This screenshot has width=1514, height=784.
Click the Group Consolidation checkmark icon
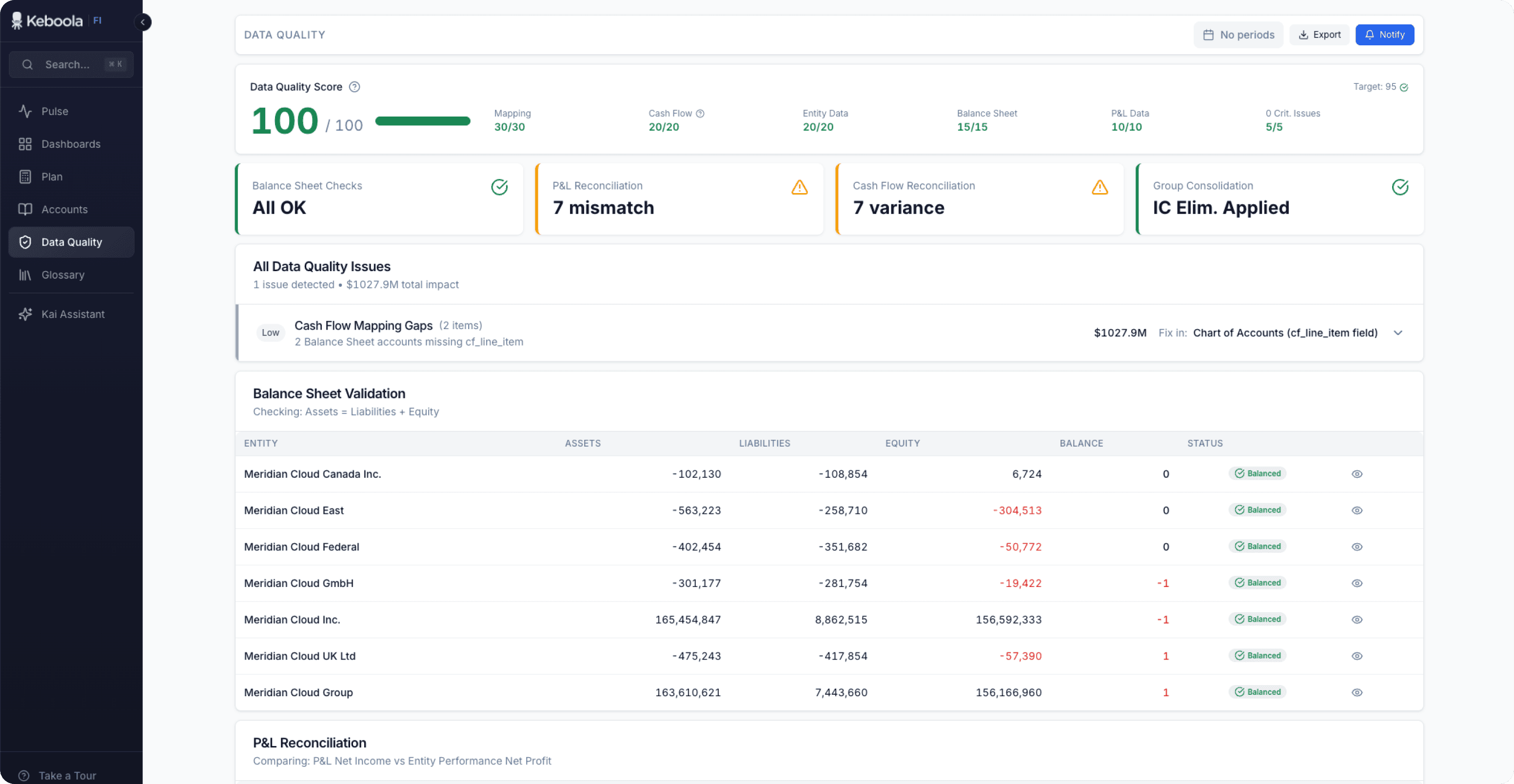[x=1400, y=188]
